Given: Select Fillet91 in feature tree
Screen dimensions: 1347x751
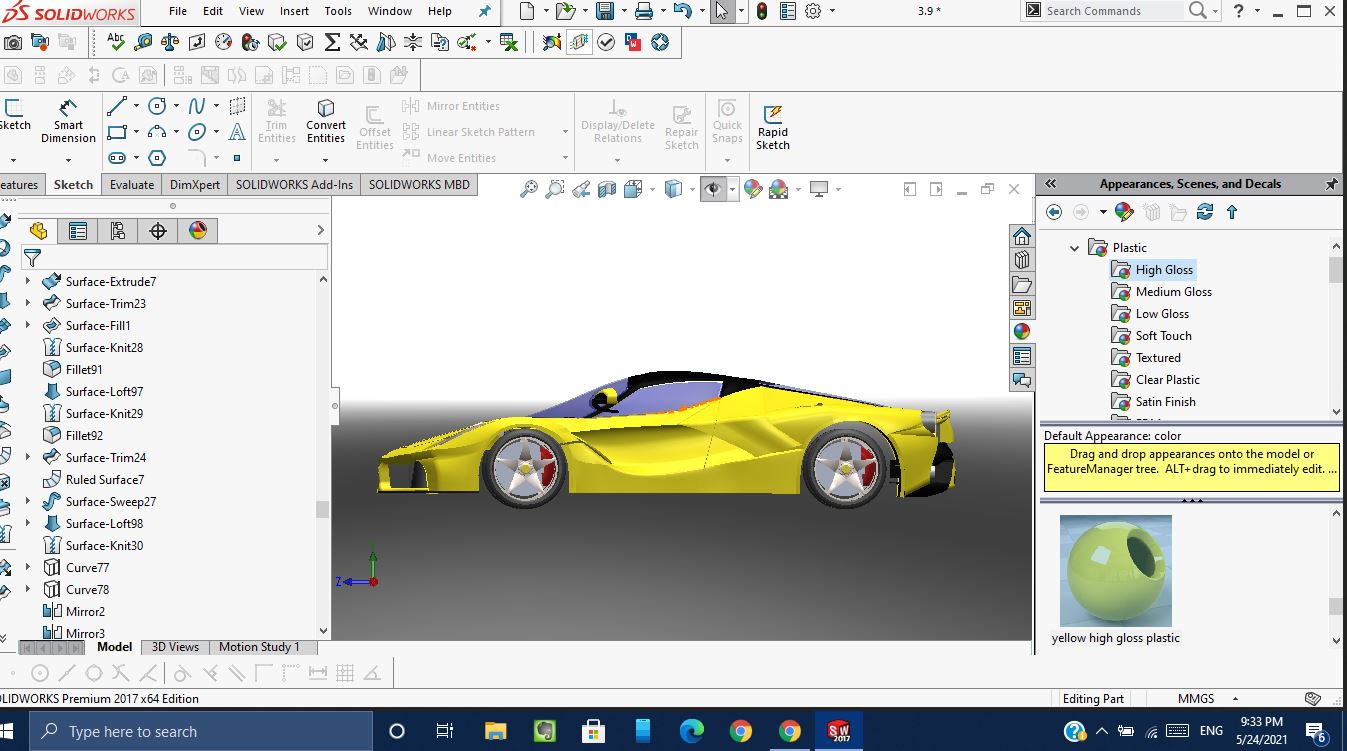Looking at the screenshot, I should click(x=84, y=370).
